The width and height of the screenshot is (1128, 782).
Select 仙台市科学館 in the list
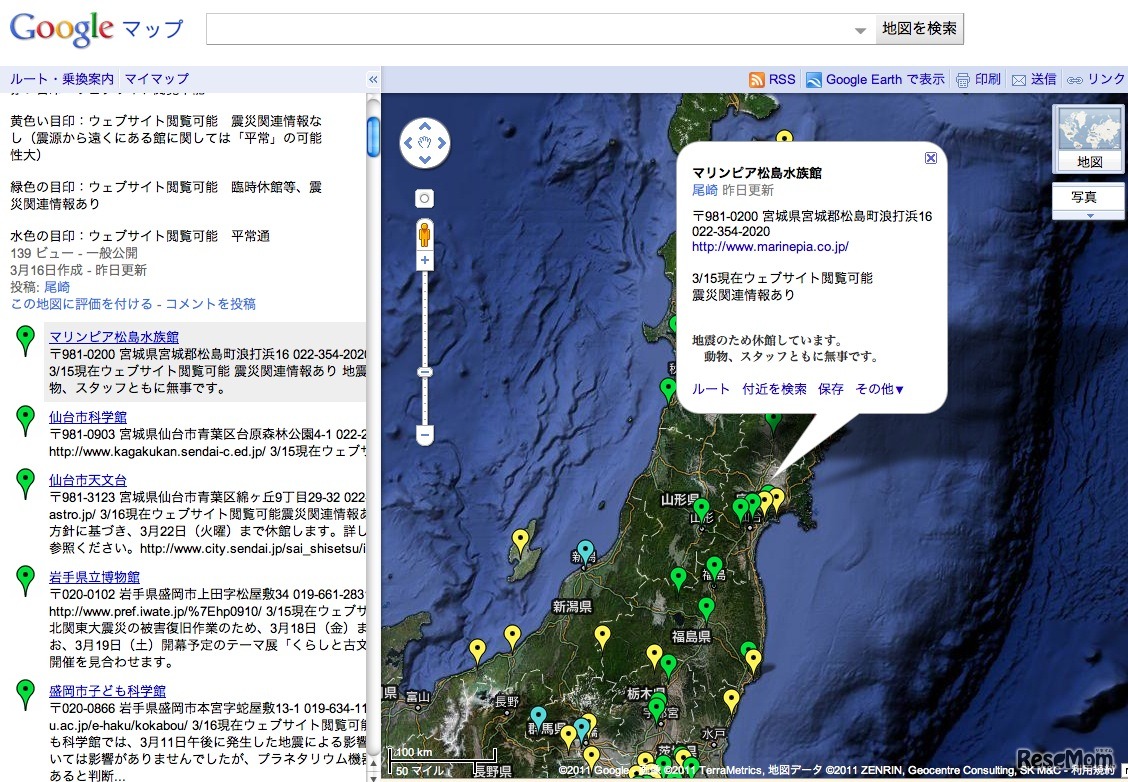click(88, 416)
